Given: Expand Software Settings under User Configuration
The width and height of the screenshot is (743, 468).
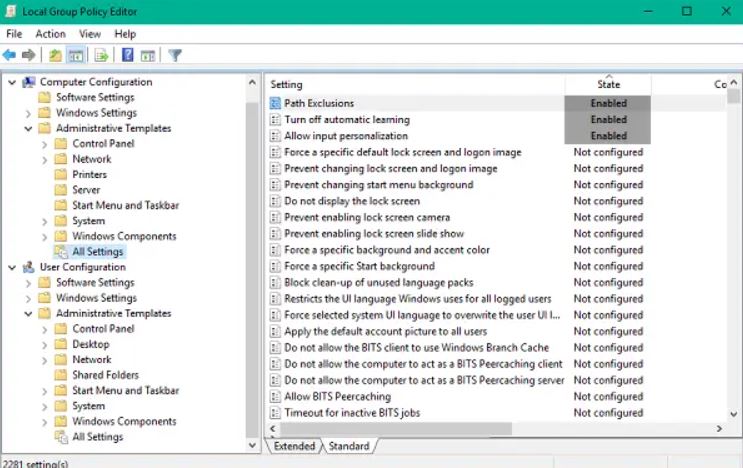Looking at the screenshot, I should [x=28, y=284].
